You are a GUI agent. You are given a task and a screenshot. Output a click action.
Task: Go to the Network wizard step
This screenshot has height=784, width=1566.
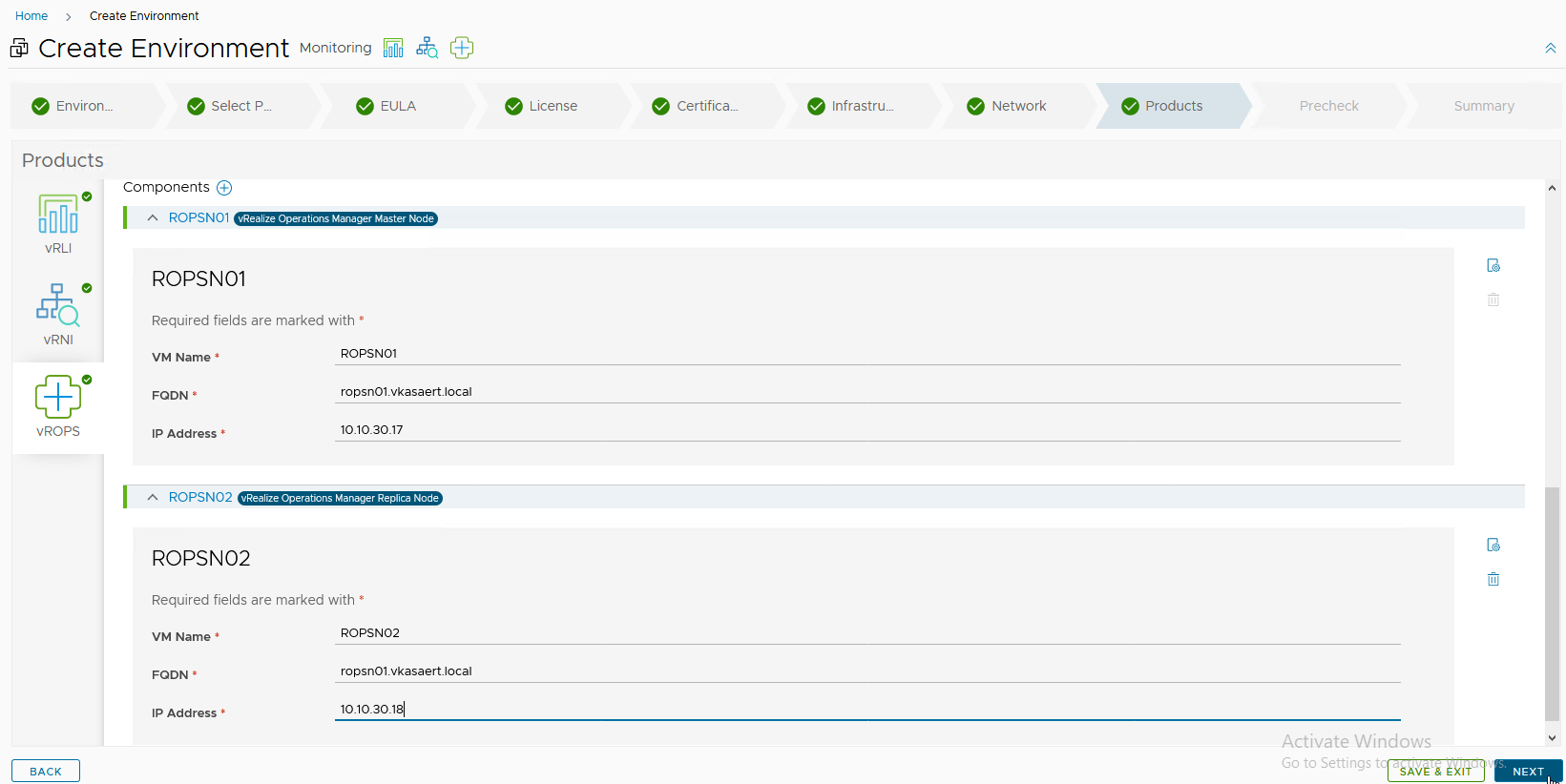tap(1017, 106)
